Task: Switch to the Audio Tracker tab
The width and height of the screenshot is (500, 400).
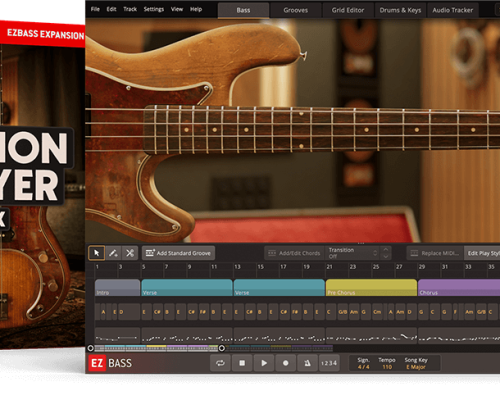Action: coord(453,10)
